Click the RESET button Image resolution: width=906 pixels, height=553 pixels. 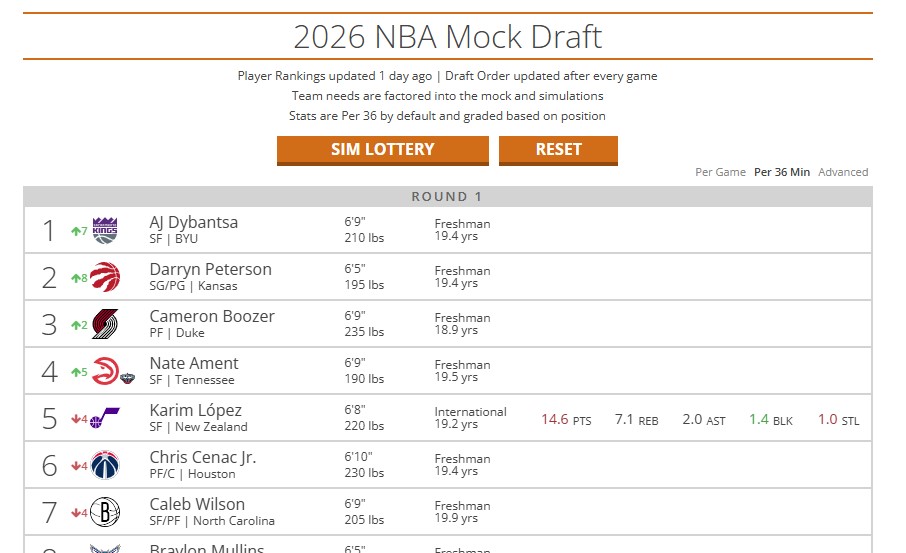558,150
